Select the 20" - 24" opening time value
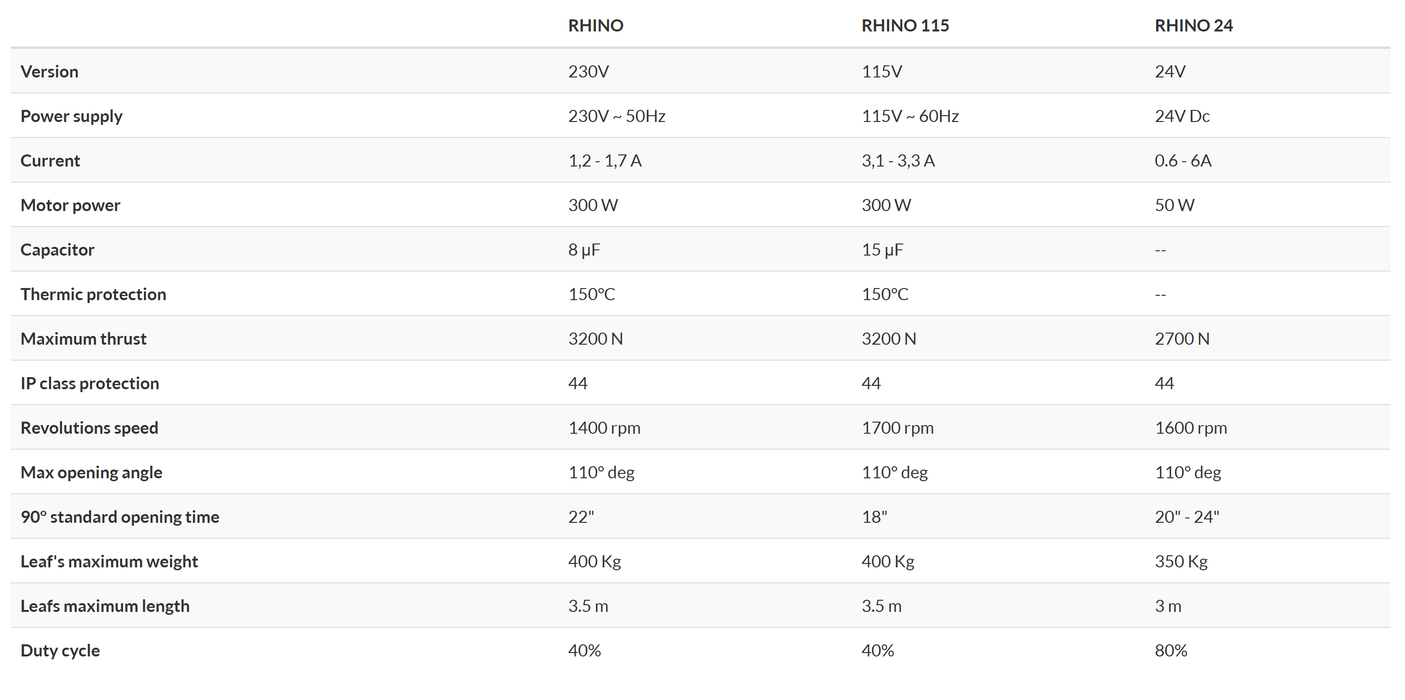 [x=1186, y=517]
